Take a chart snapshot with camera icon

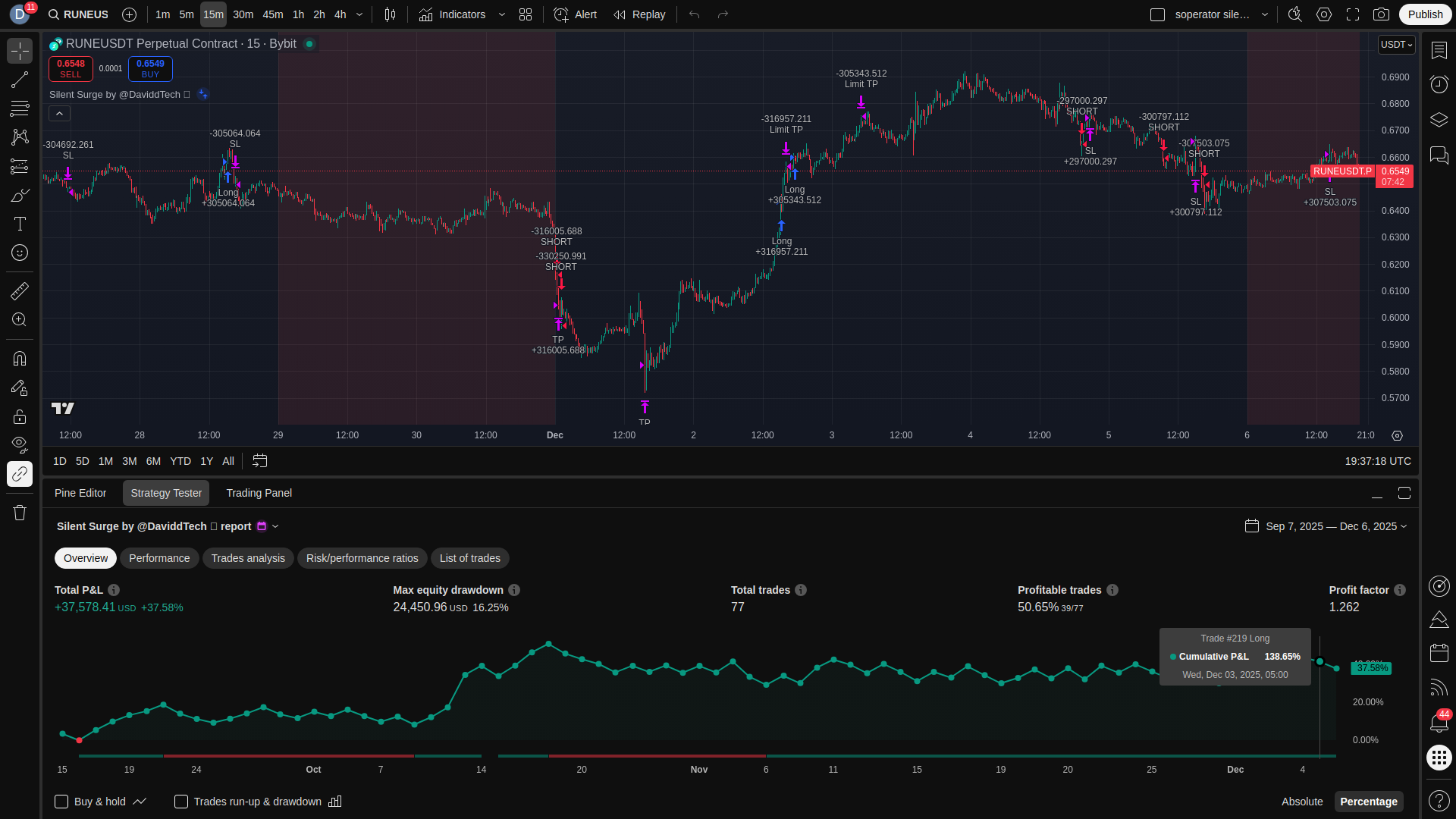[x=1381, y=14]
